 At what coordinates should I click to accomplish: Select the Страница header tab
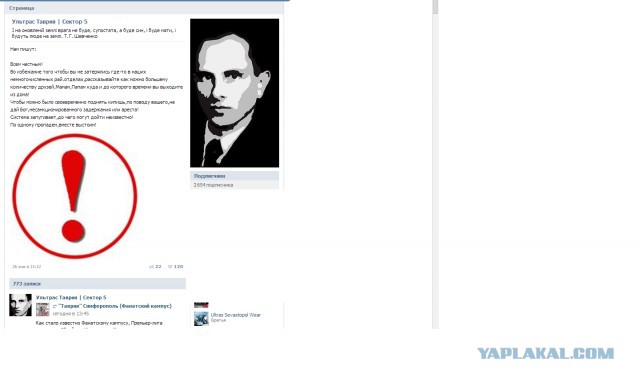[x=22, y=8]
